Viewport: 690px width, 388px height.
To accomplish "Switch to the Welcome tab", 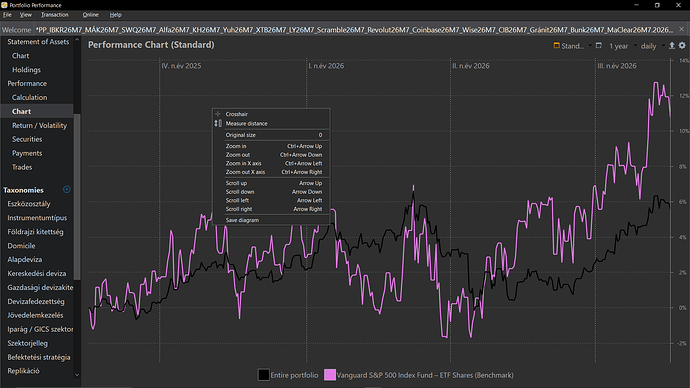I will point(16,30).
